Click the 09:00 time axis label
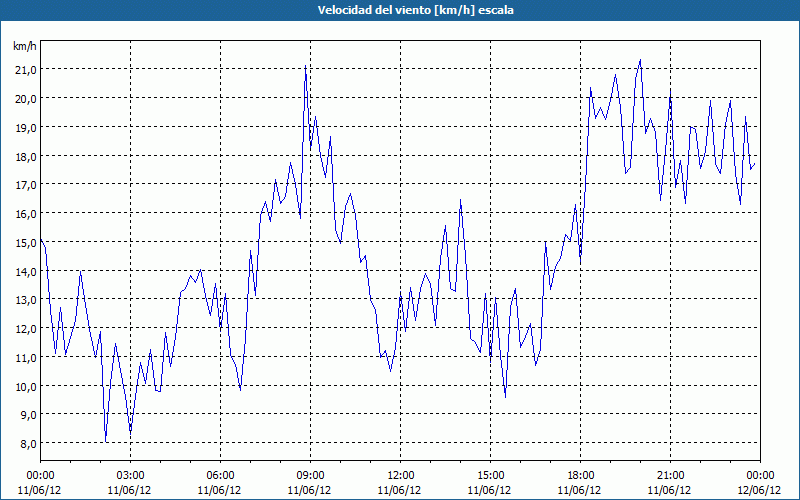The height and width of the screenshot is (500, 800). [x=310, y=476]
